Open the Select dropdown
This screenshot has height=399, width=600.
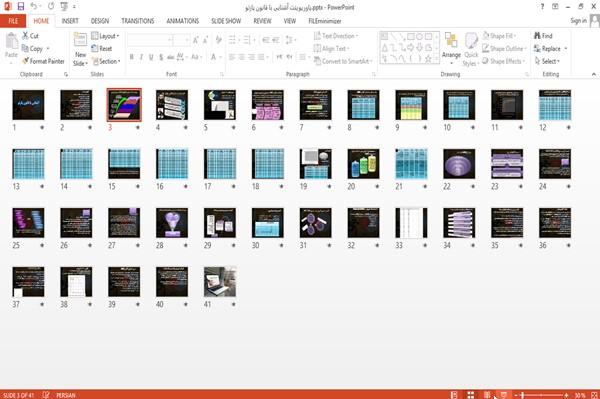[x=547, y=61]
